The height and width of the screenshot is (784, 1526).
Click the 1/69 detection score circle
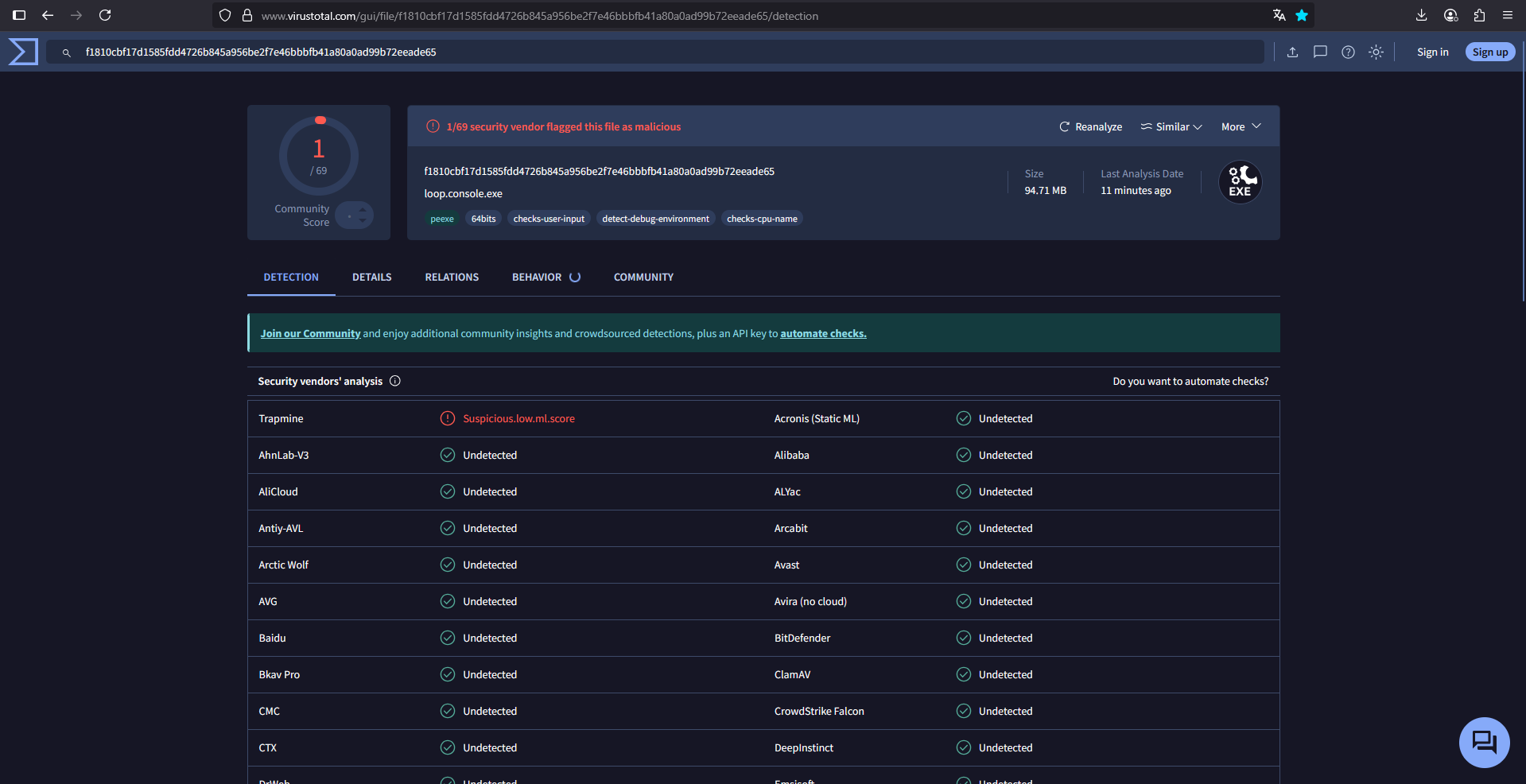click(x=319, y=156)
